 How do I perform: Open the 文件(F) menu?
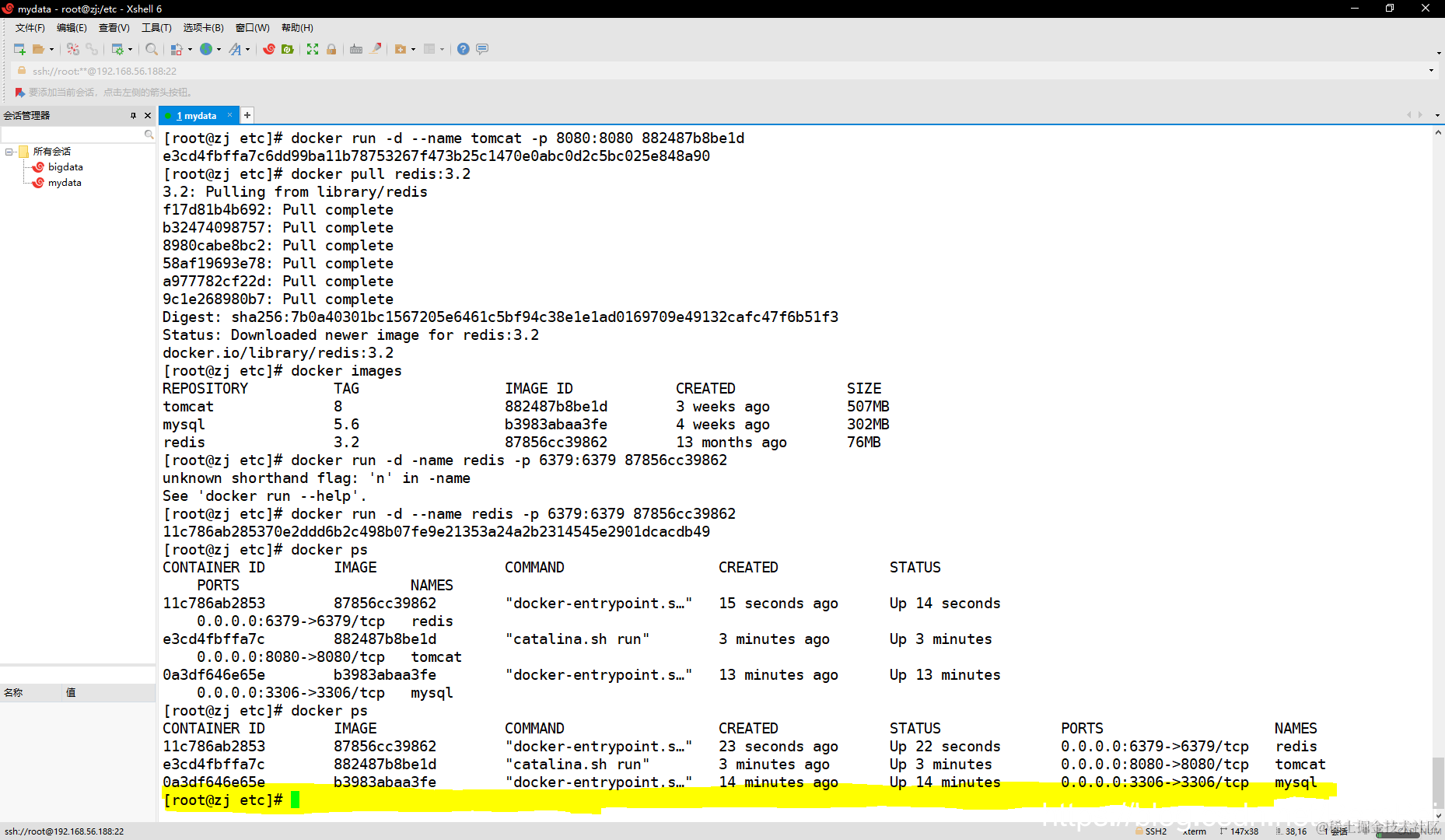[x=30, y=28]
